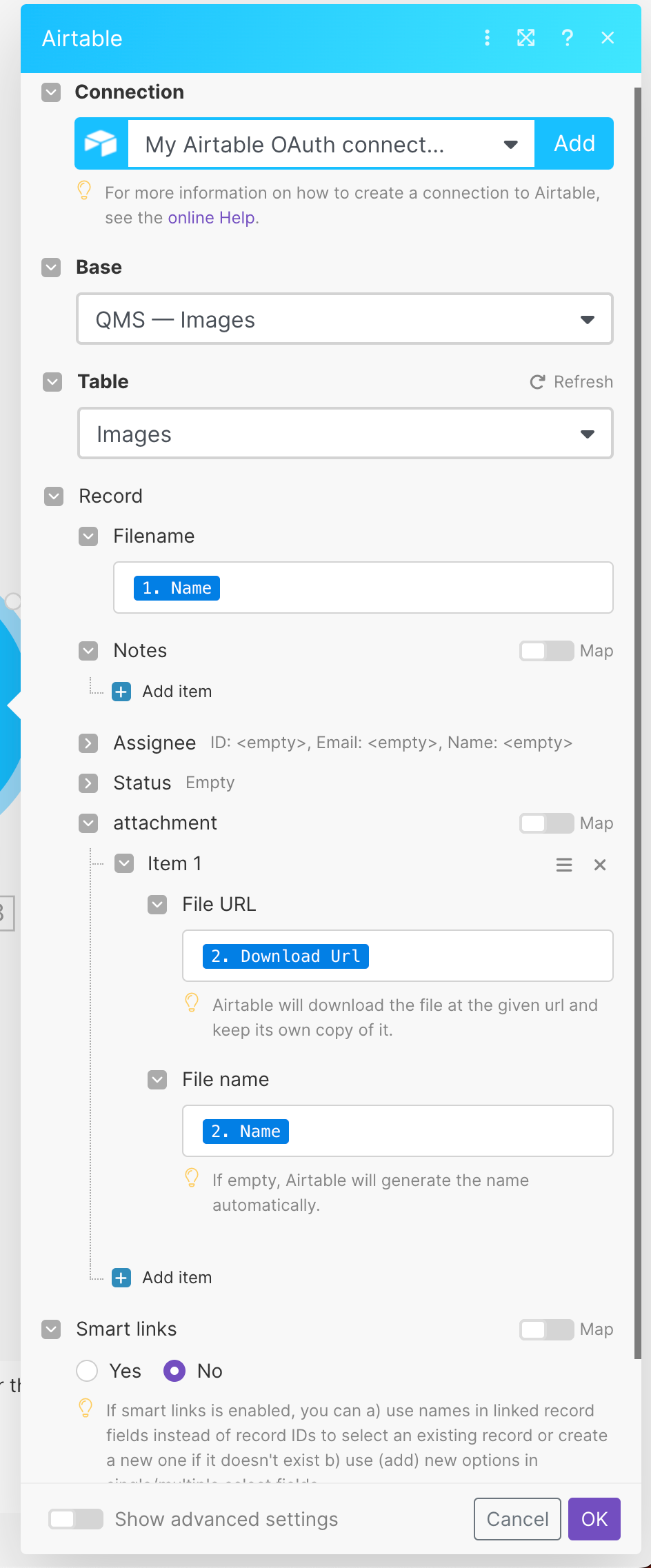This screenshot has width=651, height=1568.
Task: Click the File URL input field
Action: tap(398, 956)
